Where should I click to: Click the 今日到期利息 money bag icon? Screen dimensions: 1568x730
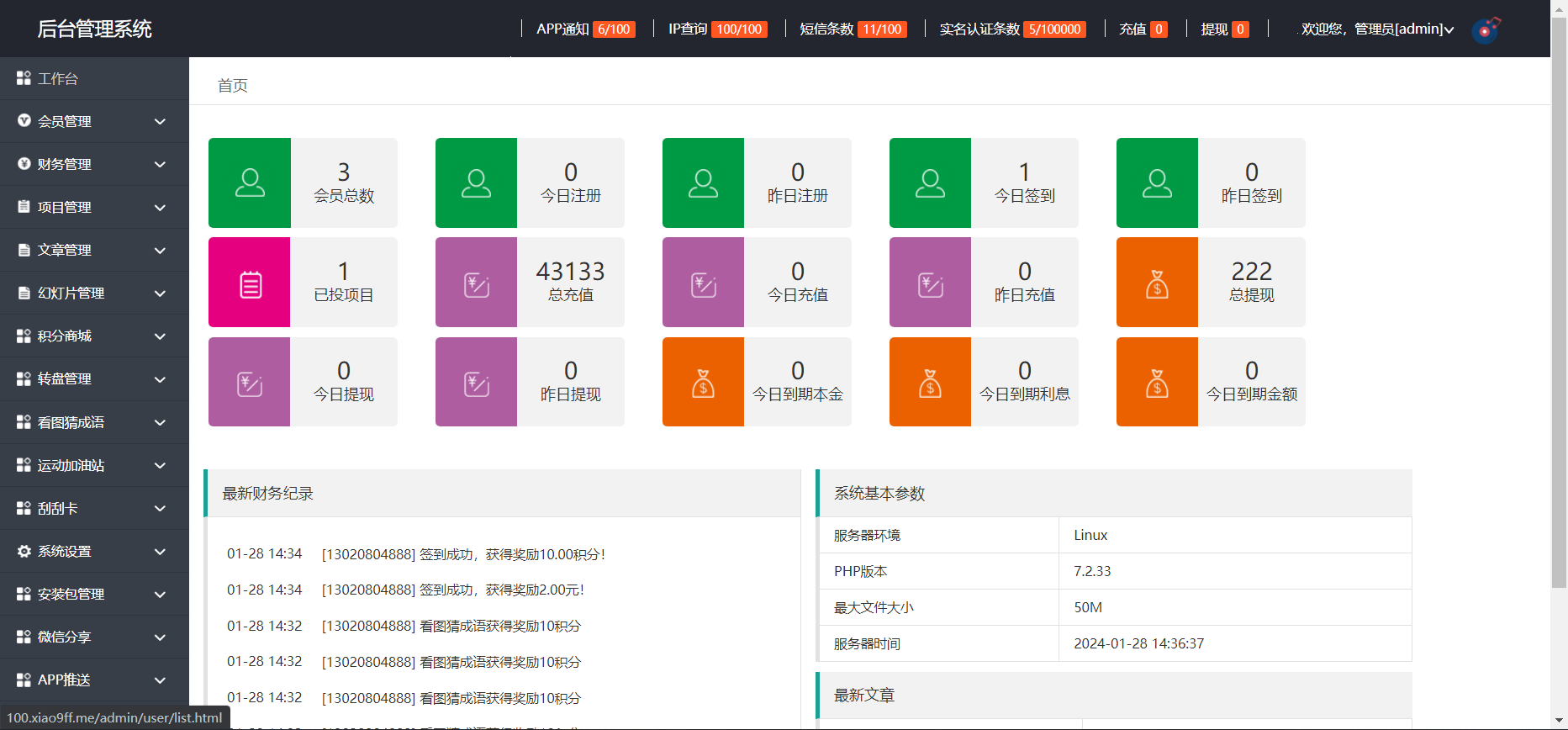[930, 384]
